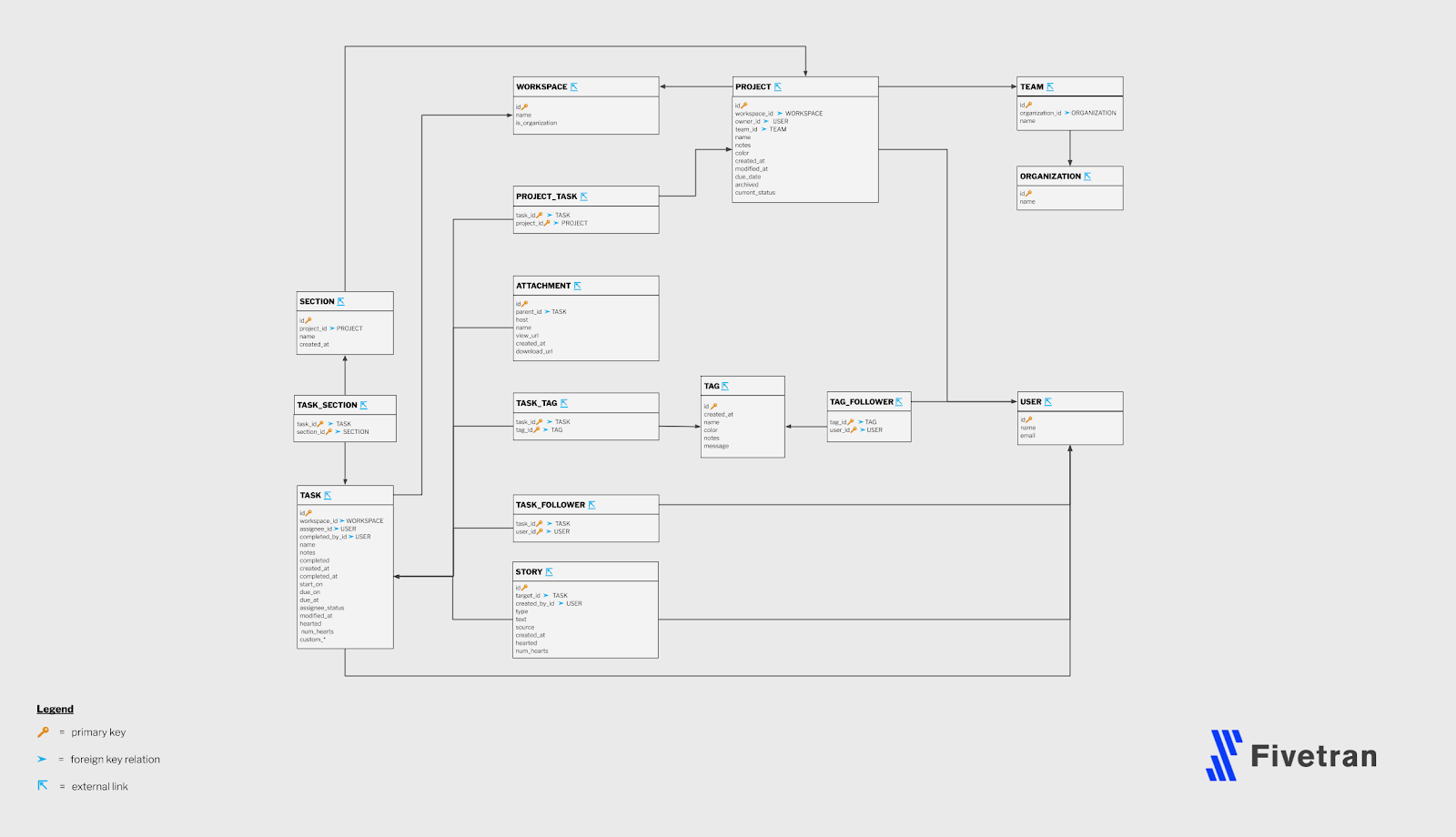
Task: Click the external link icon in Legend
Action: (42, 785)
